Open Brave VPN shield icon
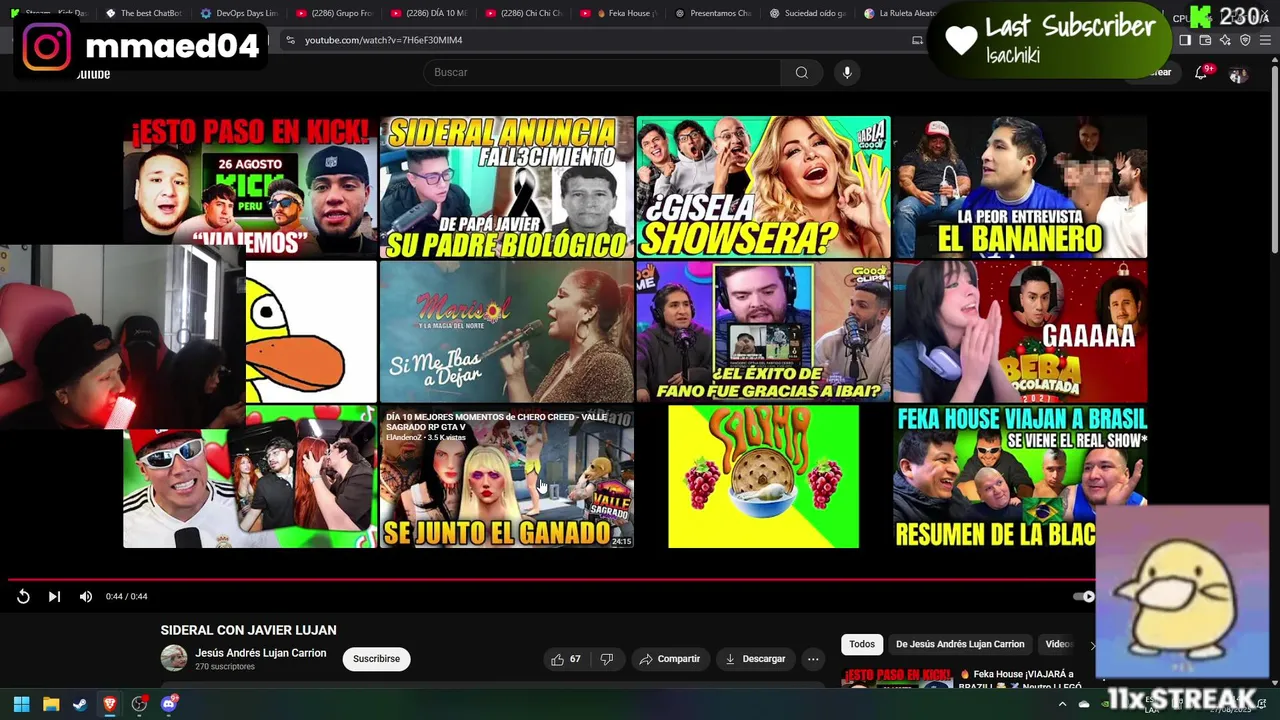 pos(1245,40)
